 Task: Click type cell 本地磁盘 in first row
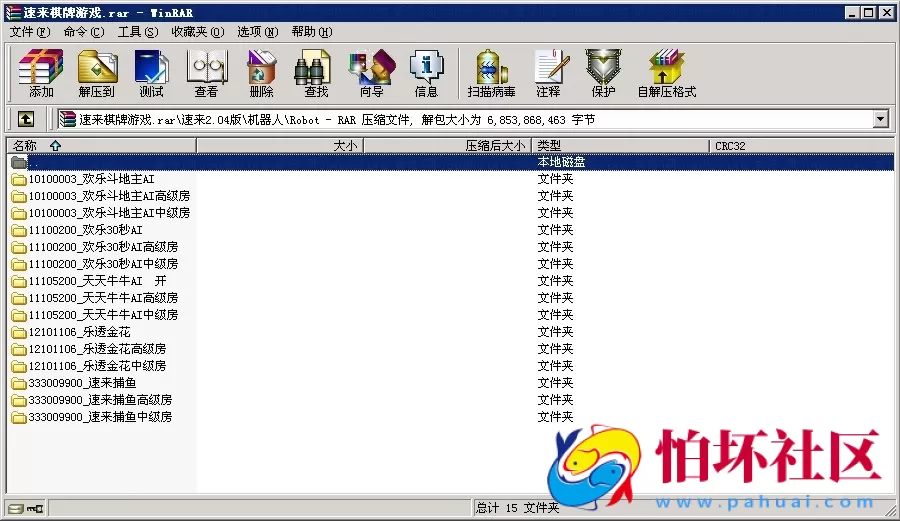[x=561, y=162]
